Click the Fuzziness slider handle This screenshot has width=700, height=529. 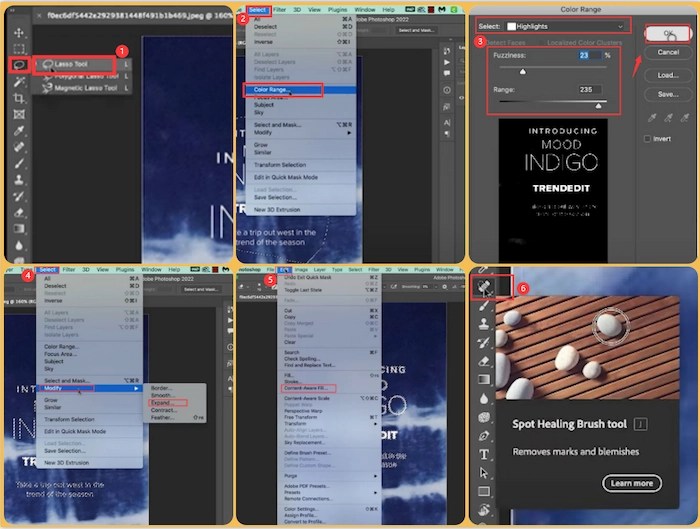point(523,71)
